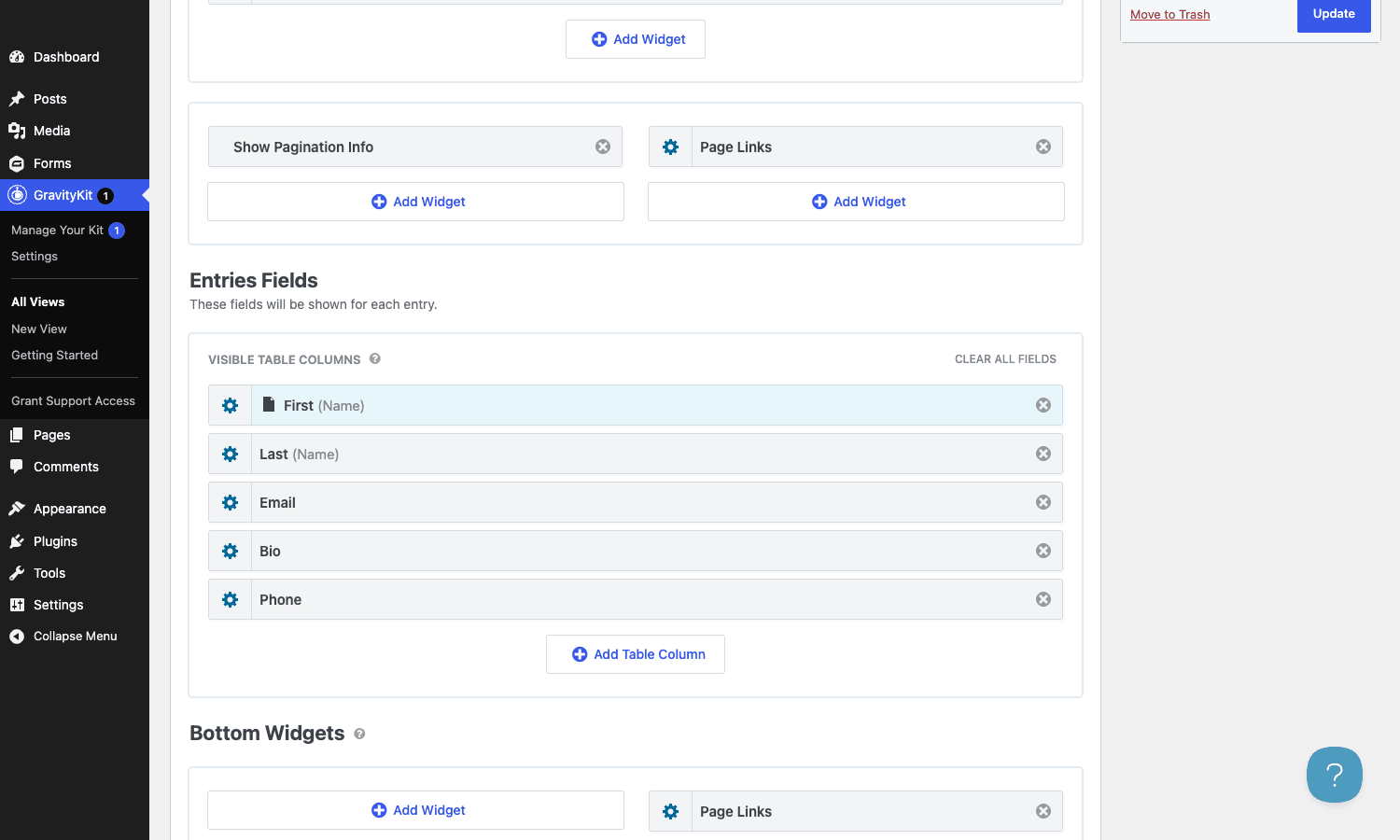Remove the bottom Page Links widget
Image resolution: width=1400 pixels, height=840 pixels.
click(1043, 811)
